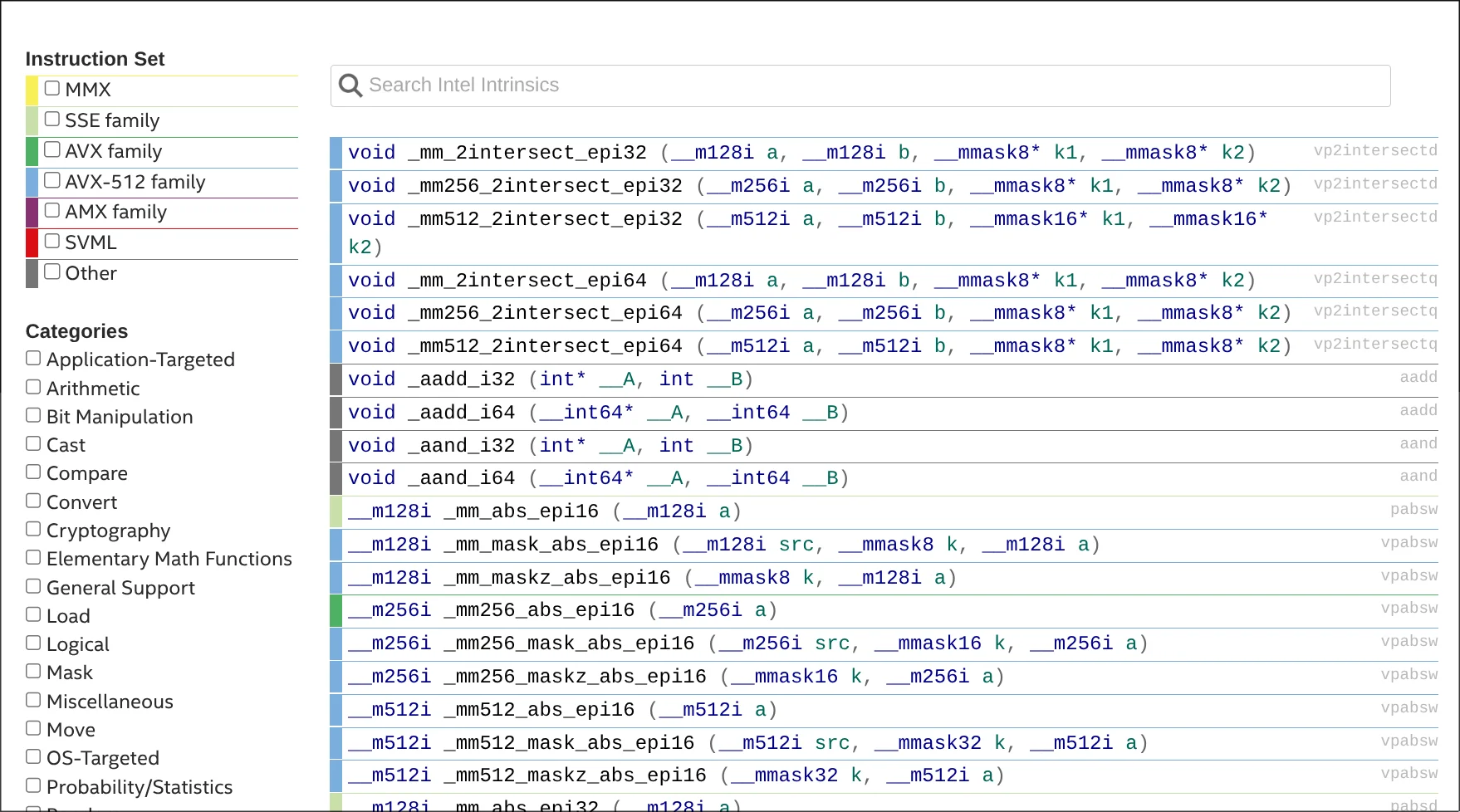This screenshot has width=1460, height=812.
Task: Open the _aadd_i64 intrinsic row
Action: (x=884, y=413)
